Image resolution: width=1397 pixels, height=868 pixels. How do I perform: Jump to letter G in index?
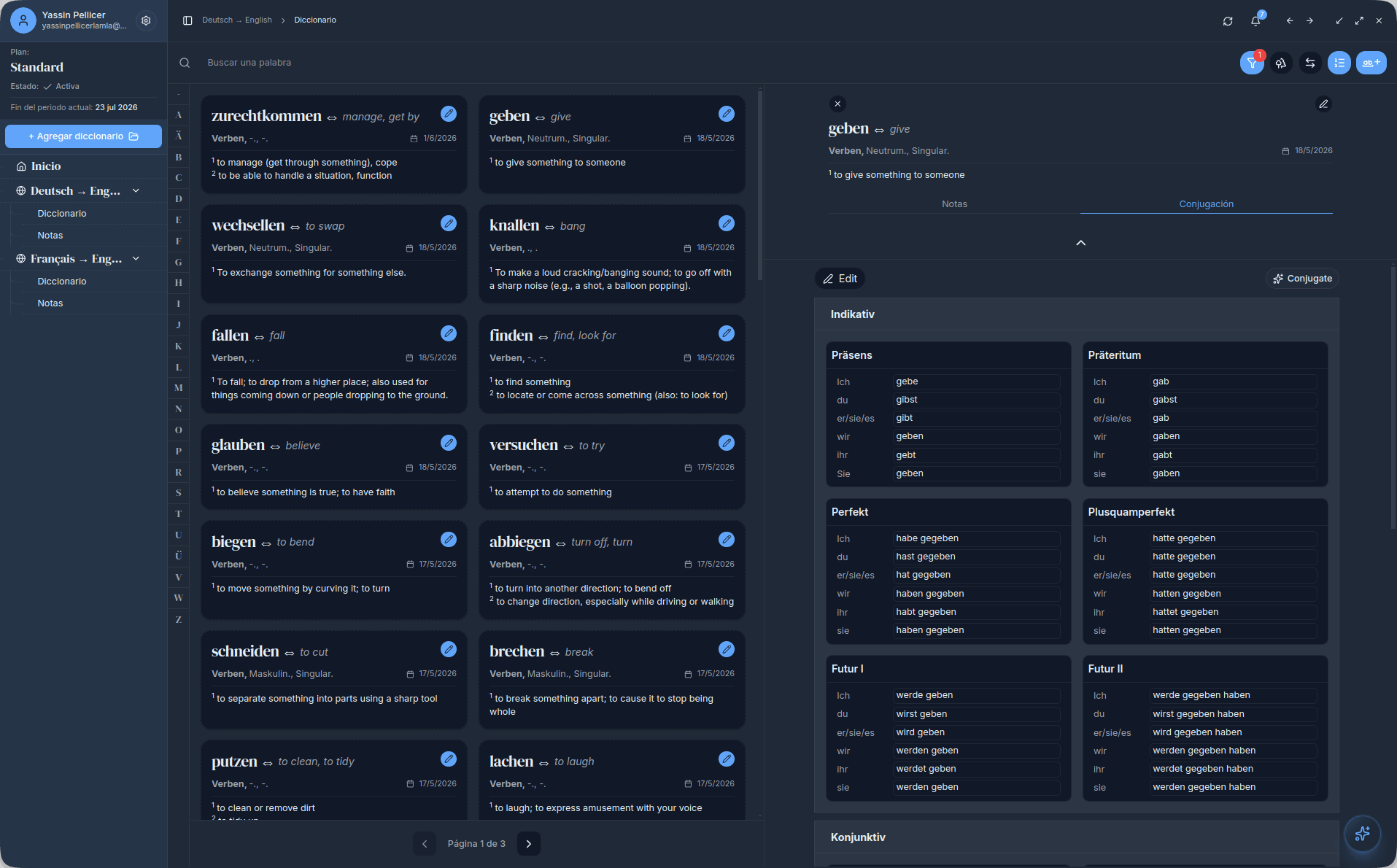pyautogui.click(x=179, y=262)
